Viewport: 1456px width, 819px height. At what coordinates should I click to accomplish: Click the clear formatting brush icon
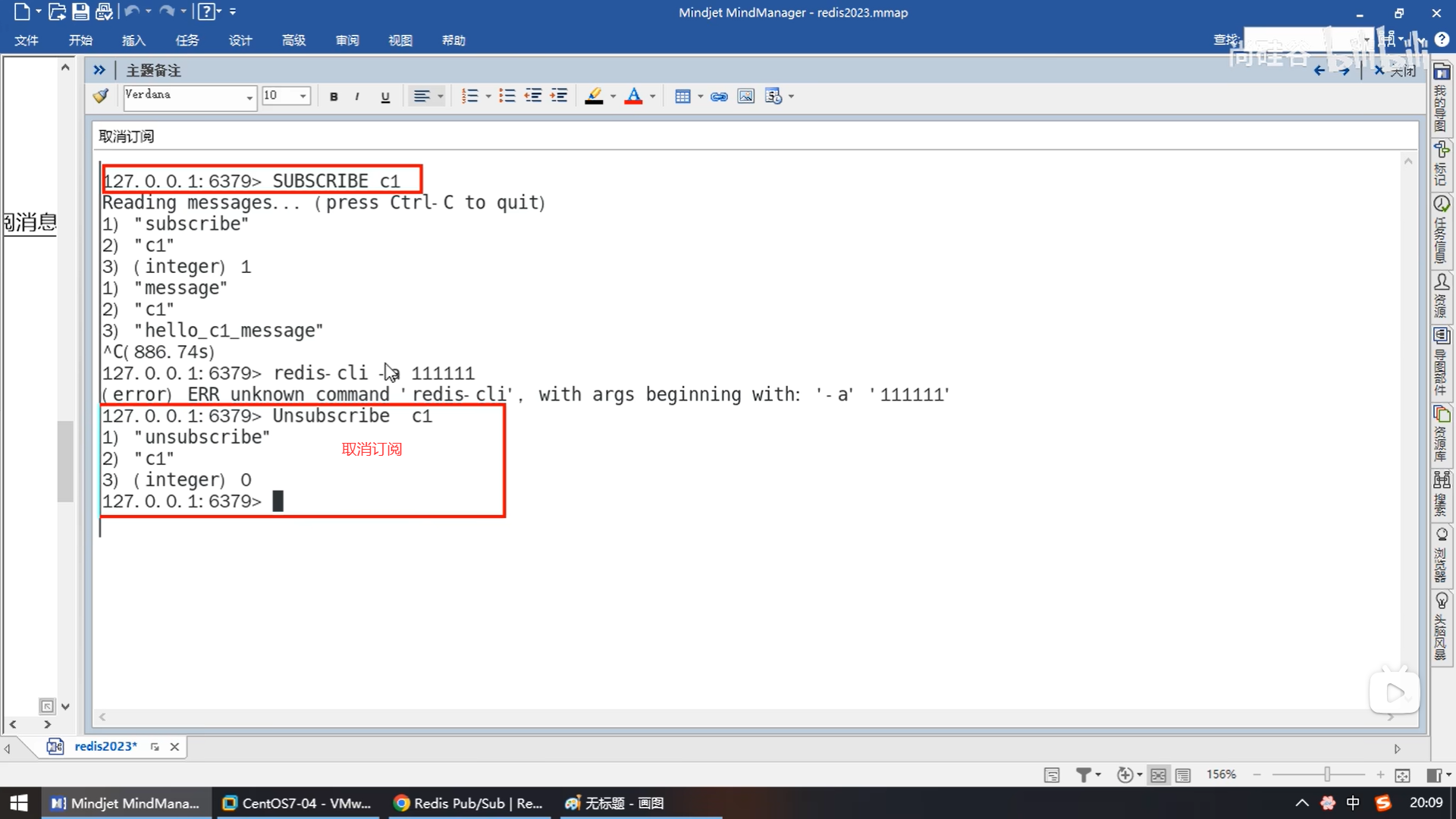(x=101, y=96)
